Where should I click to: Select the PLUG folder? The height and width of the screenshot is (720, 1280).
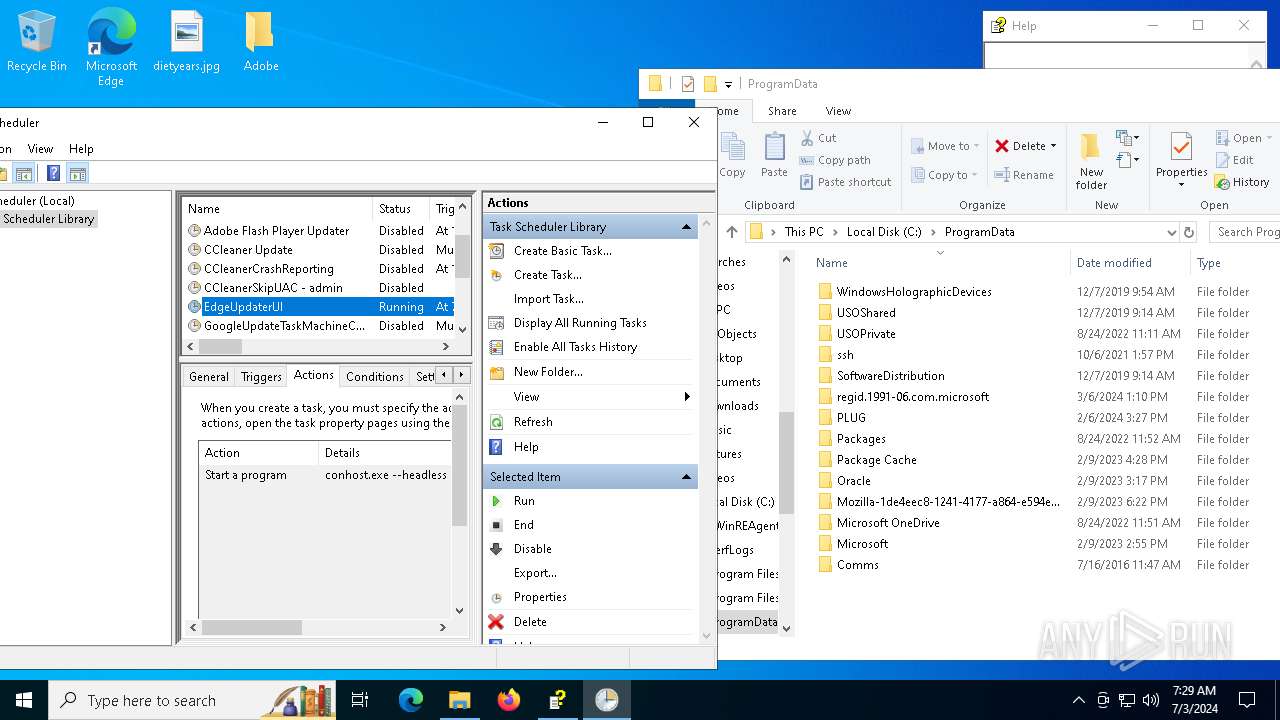point(851,418)
